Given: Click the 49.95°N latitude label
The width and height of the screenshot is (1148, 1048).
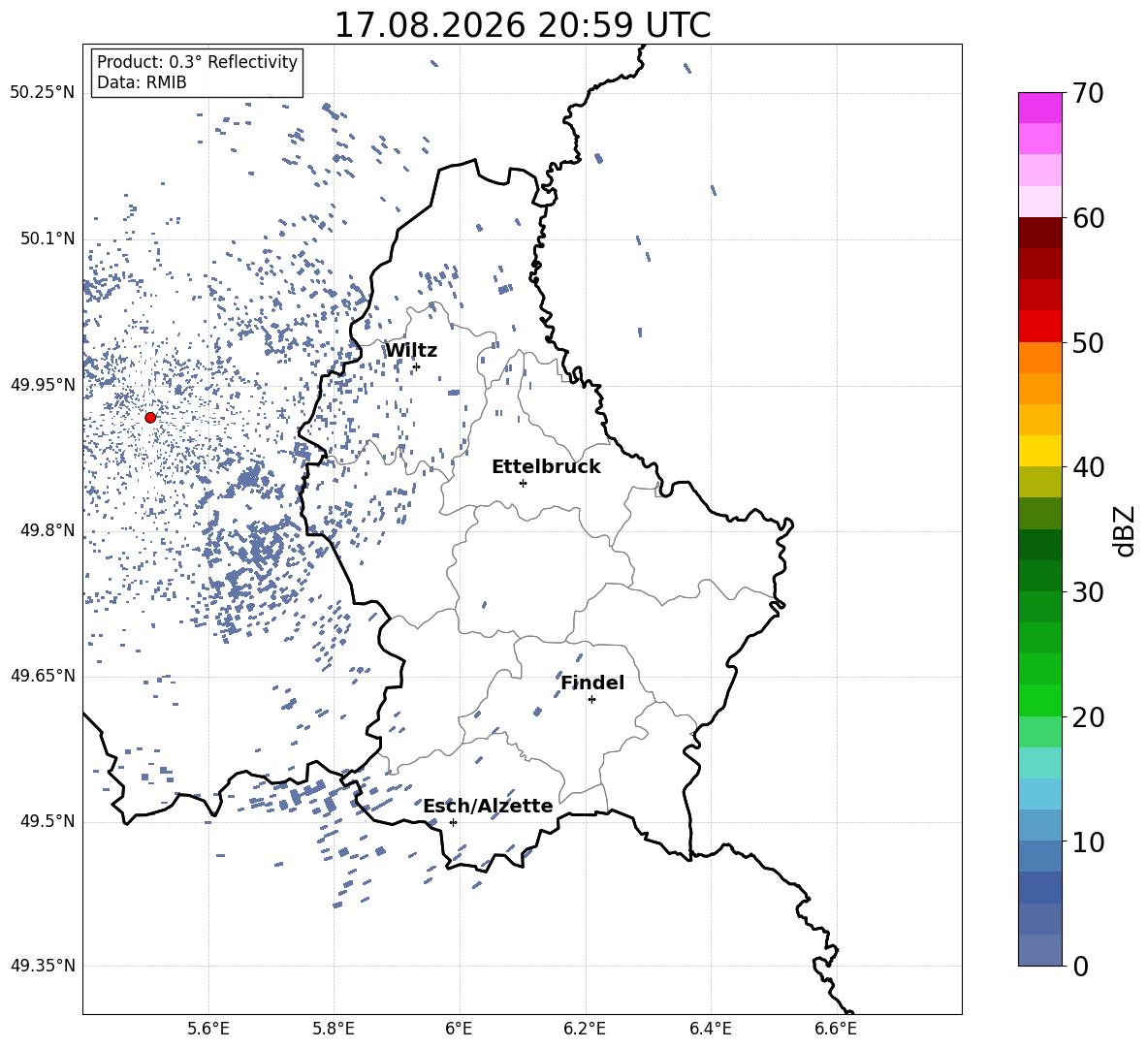Looking at the screenshot, I should (43, 385).
